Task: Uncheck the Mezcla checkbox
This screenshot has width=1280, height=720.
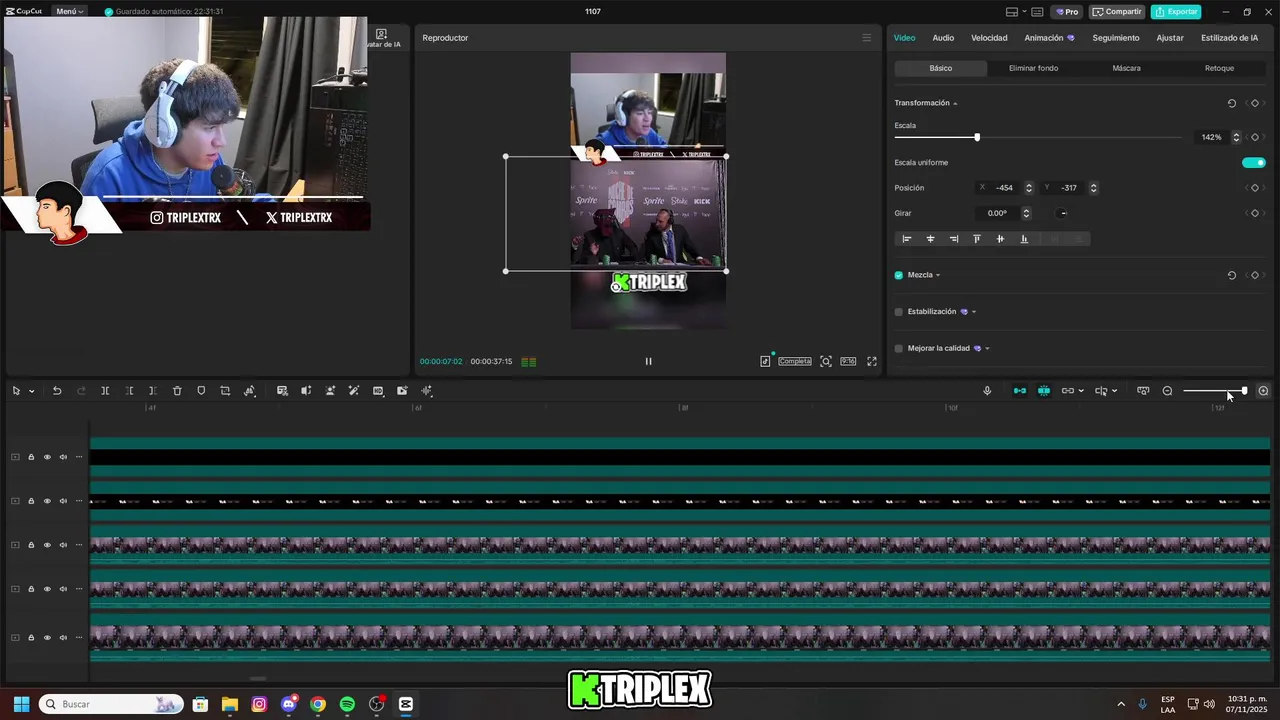Action: [898, 275]
